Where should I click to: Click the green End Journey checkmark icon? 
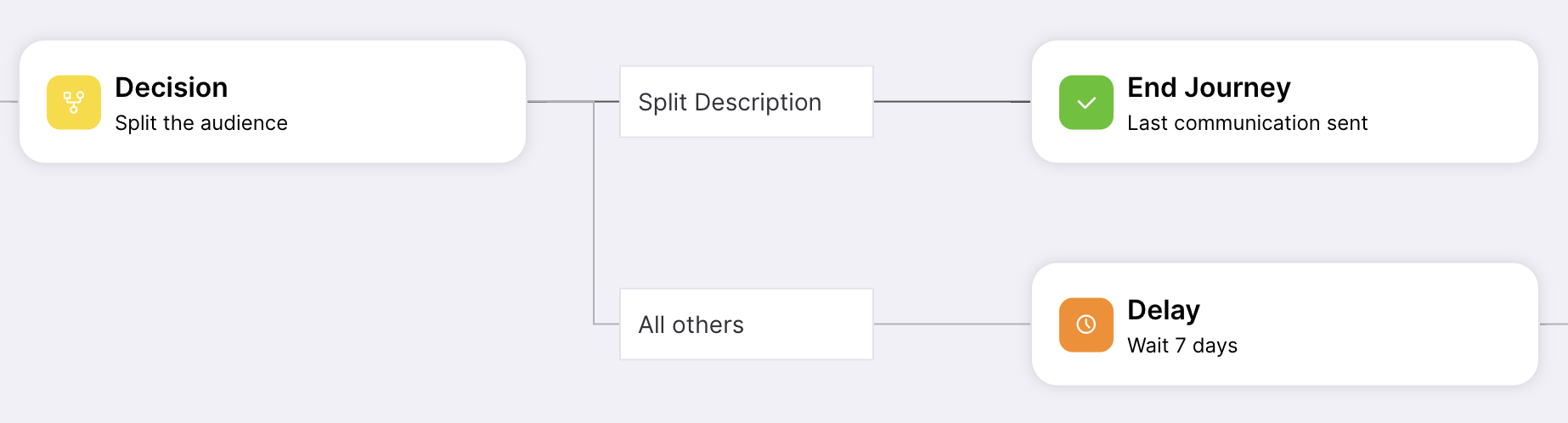1086,102
